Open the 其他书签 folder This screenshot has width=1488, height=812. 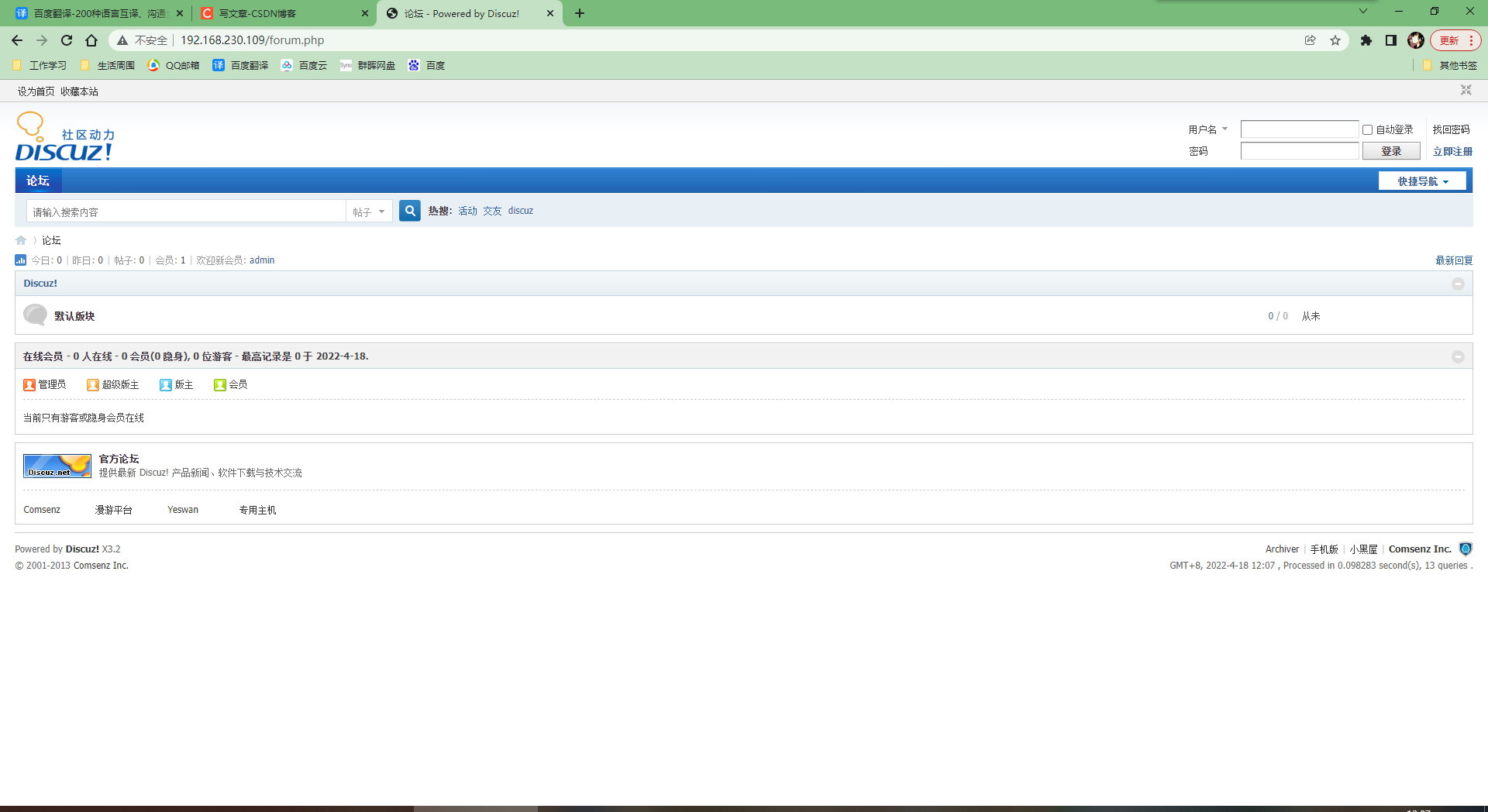point(1450,66)
